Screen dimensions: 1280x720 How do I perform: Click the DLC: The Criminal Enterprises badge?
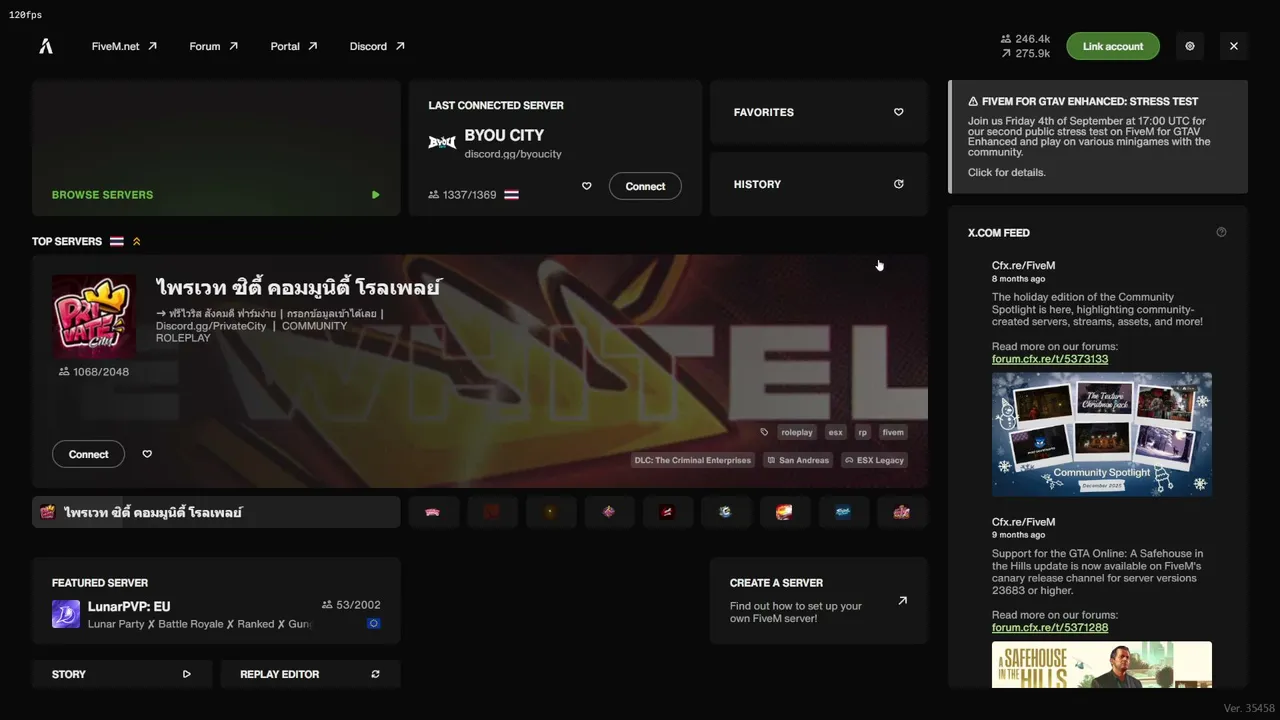coord(692,460)
